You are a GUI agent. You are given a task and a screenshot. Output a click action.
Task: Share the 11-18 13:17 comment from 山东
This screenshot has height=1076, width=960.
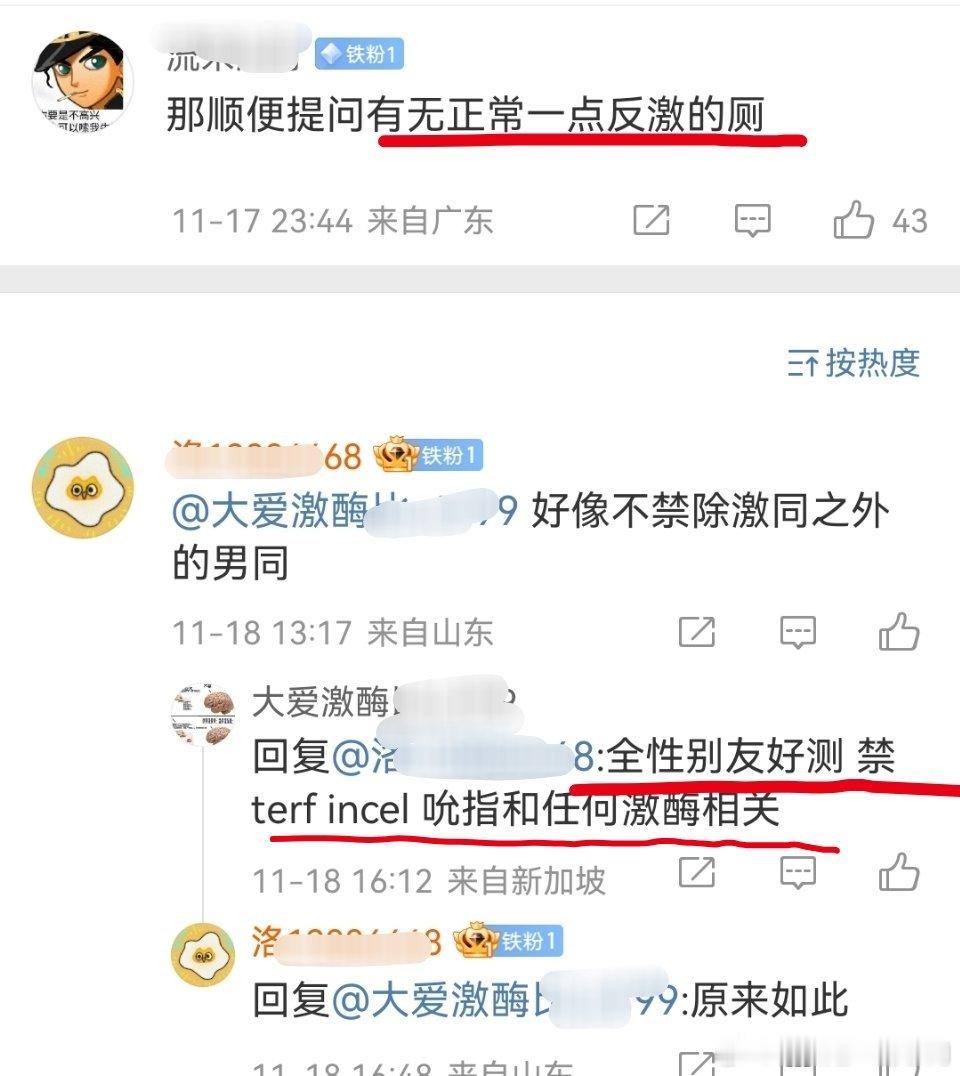(696, 631)
